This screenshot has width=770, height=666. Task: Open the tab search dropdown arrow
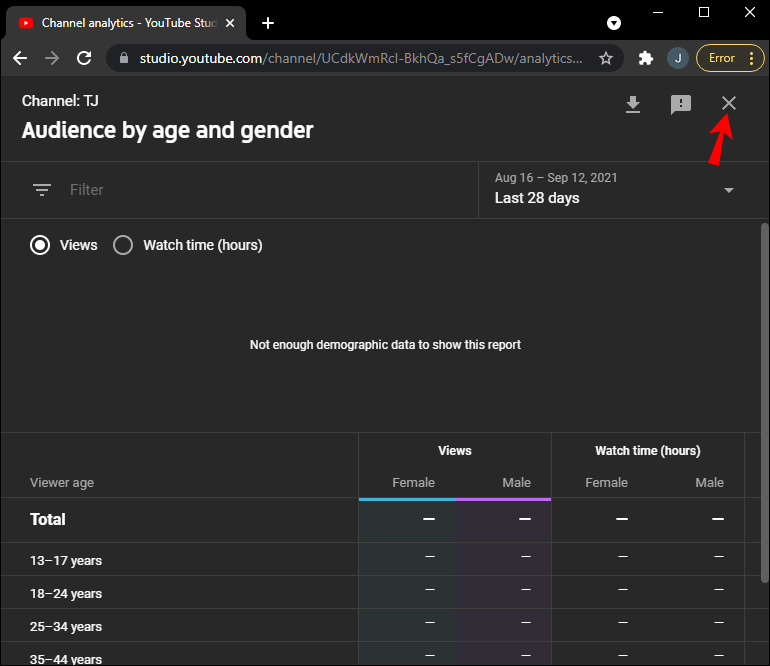[614, 22]
